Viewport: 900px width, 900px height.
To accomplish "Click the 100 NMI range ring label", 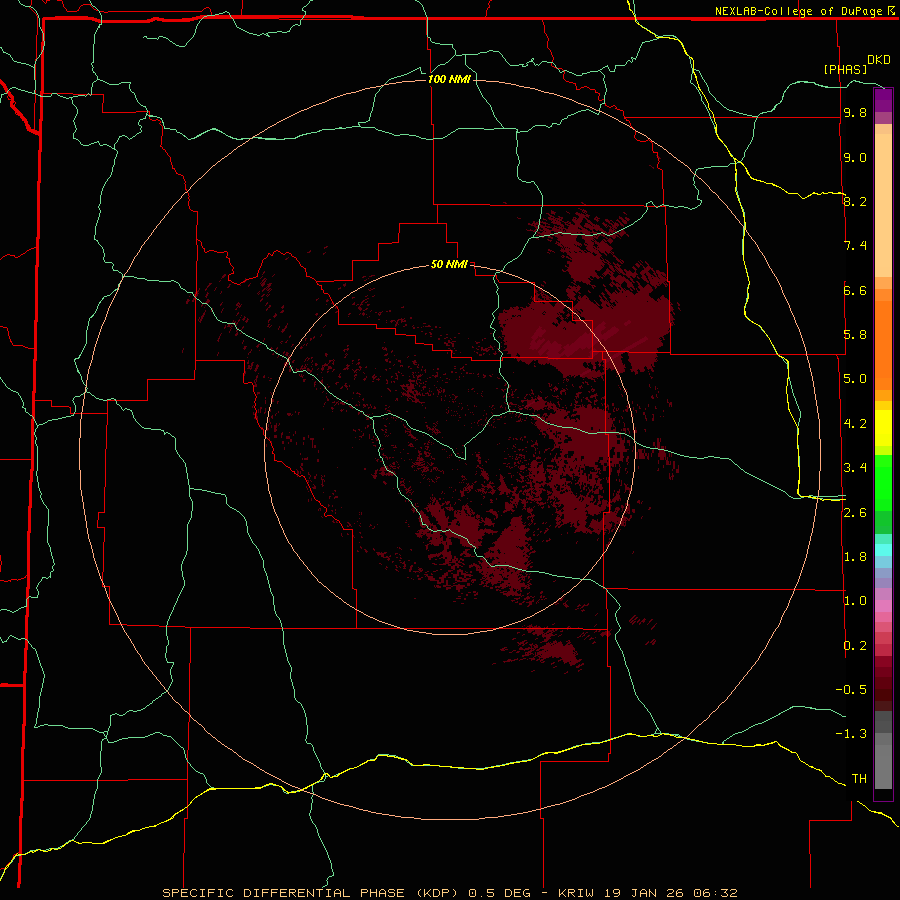I will pyautogui.click(x=449, y=79).
